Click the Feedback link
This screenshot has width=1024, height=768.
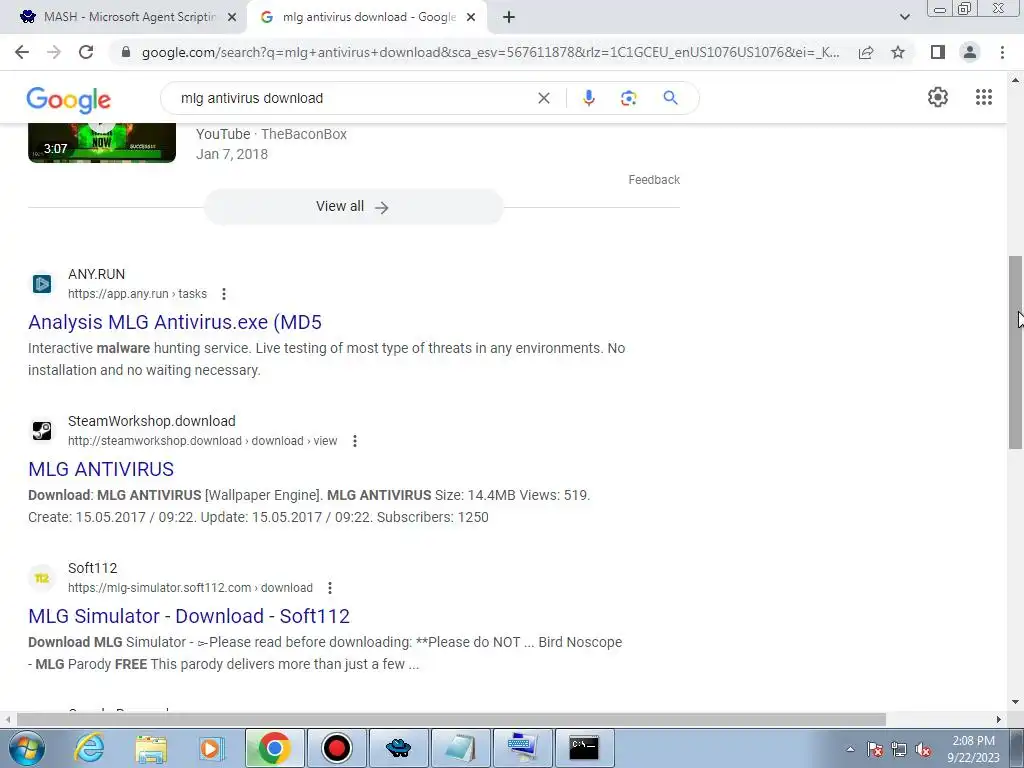(x=654, y=180)
